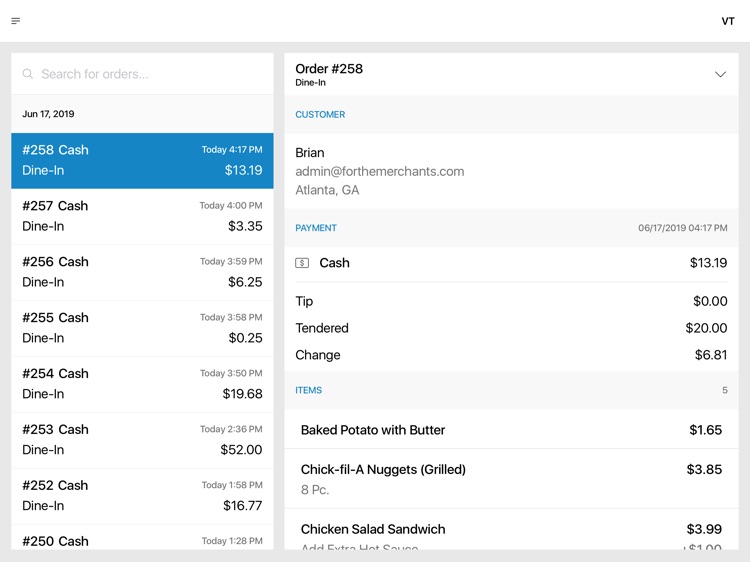The image size is (750, 562).
Task: Click the items count 5
Action: tap(725, 390)
